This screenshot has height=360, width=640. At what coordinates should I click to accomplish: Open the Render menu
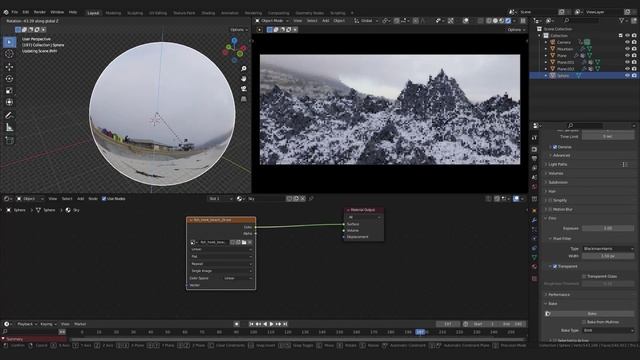pyautogui.click(x=40, y=12)
